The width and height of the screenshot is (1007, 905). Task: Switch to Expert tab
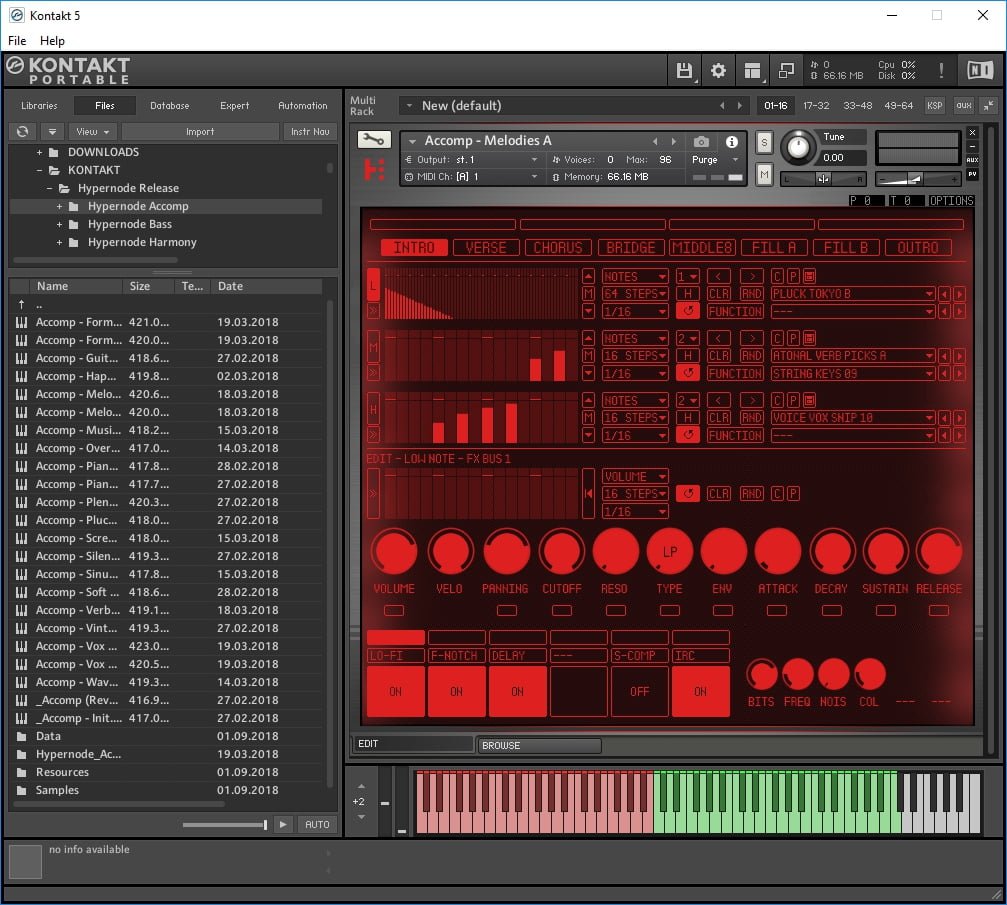[234, 105]
